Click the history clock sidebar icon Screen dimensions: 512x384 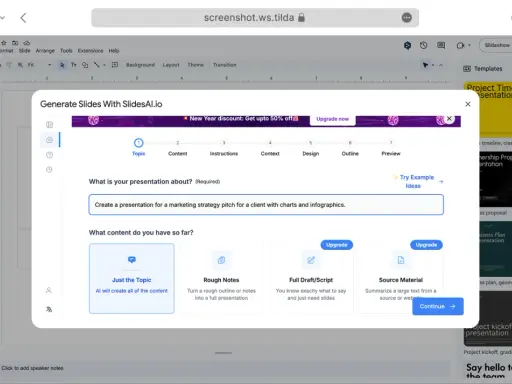(x=49, y=170)
